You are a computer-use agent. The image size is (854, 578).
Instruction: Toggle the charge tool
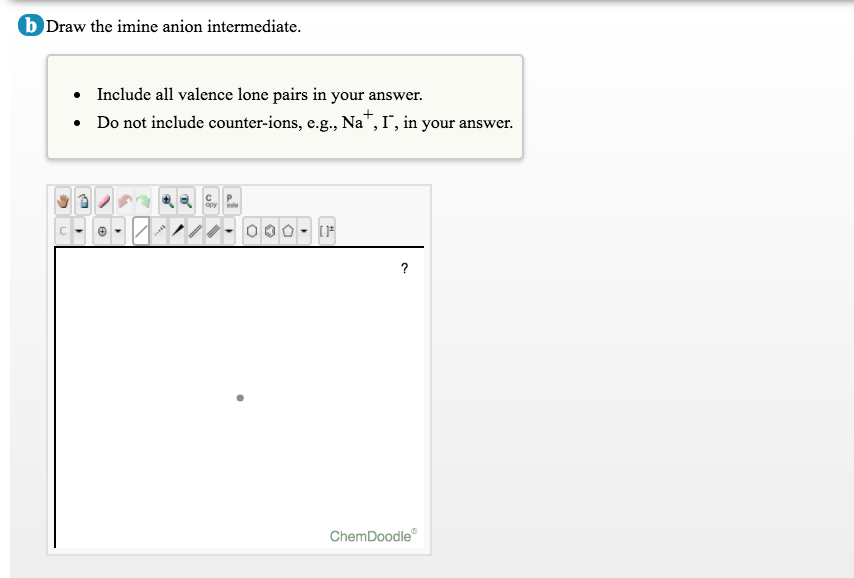[x=103, y=230]
